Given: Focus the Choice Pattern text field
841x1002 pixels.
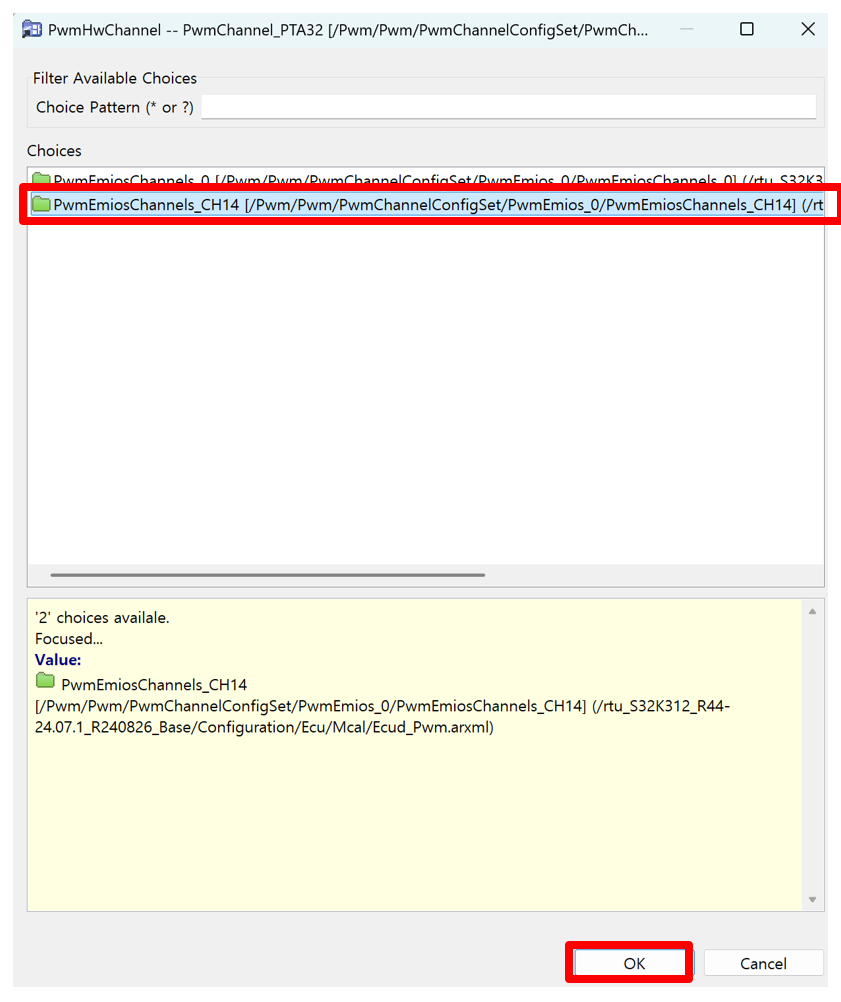Looking at the screenshot, I should click(x=508, y=107).
